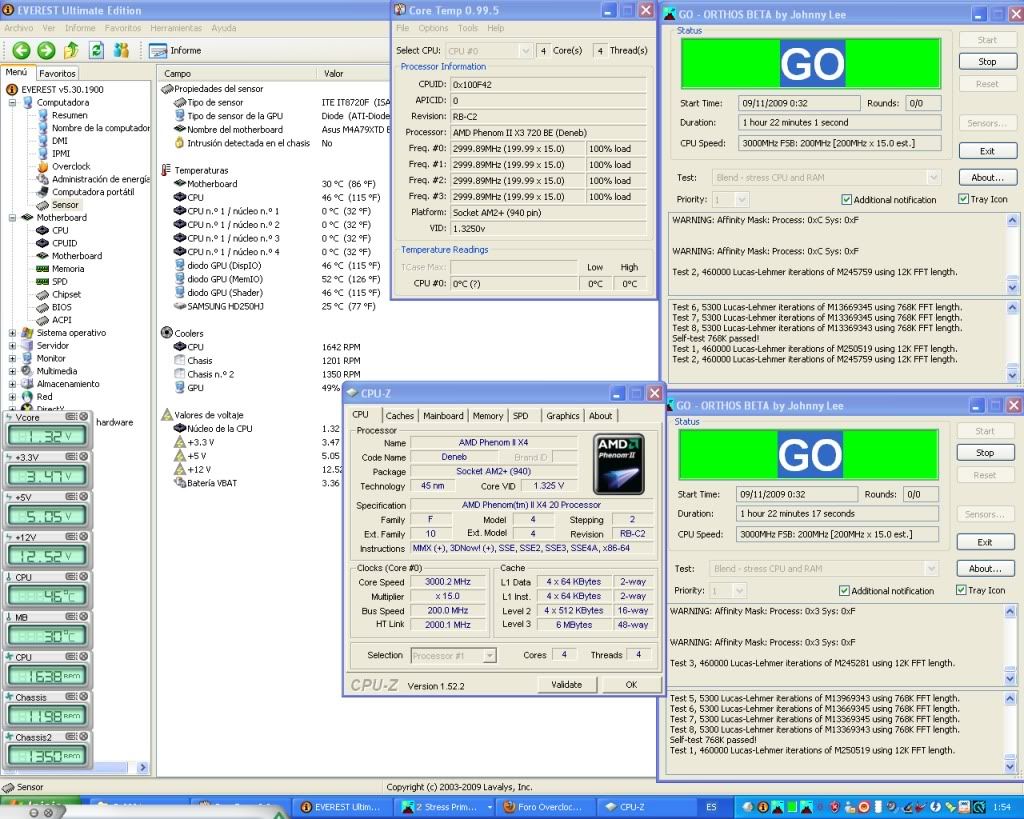Click the CPU Speed field in upper ORTHOS
This screenshot has width=1024, height=819.
pos(840,143)
